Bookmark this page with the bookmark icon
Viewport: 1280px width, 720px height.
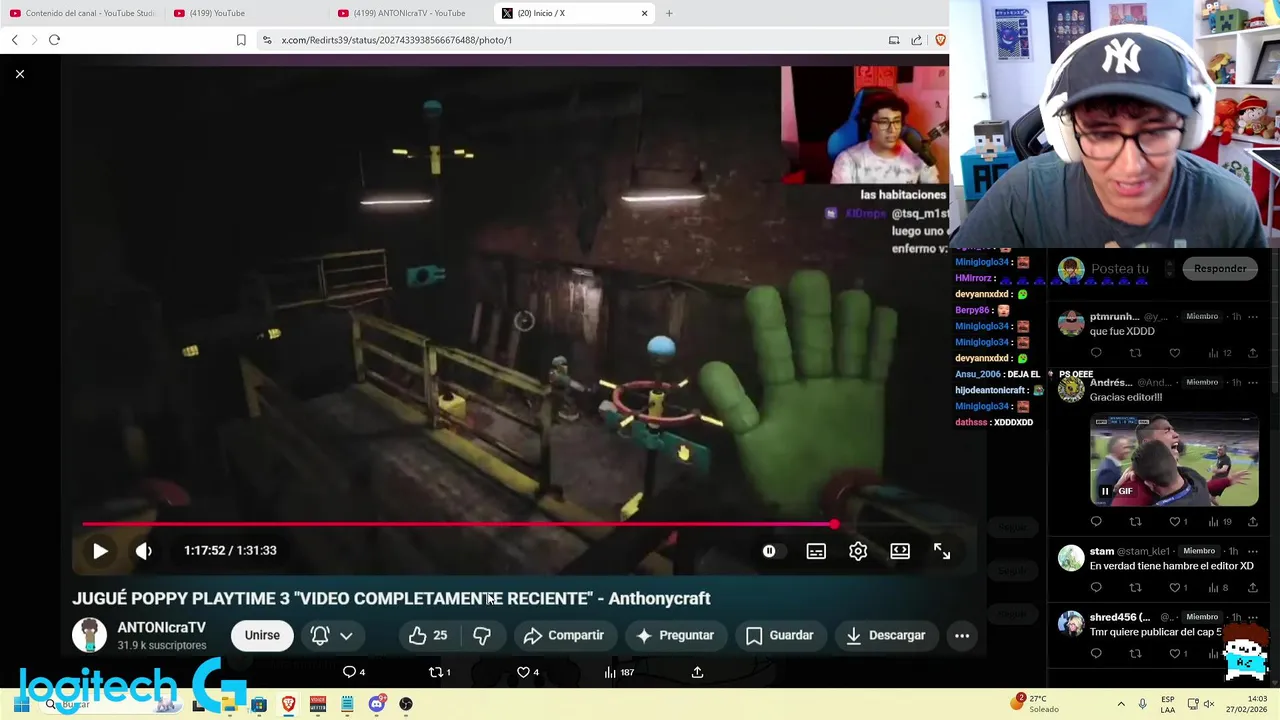coord(241,40)
